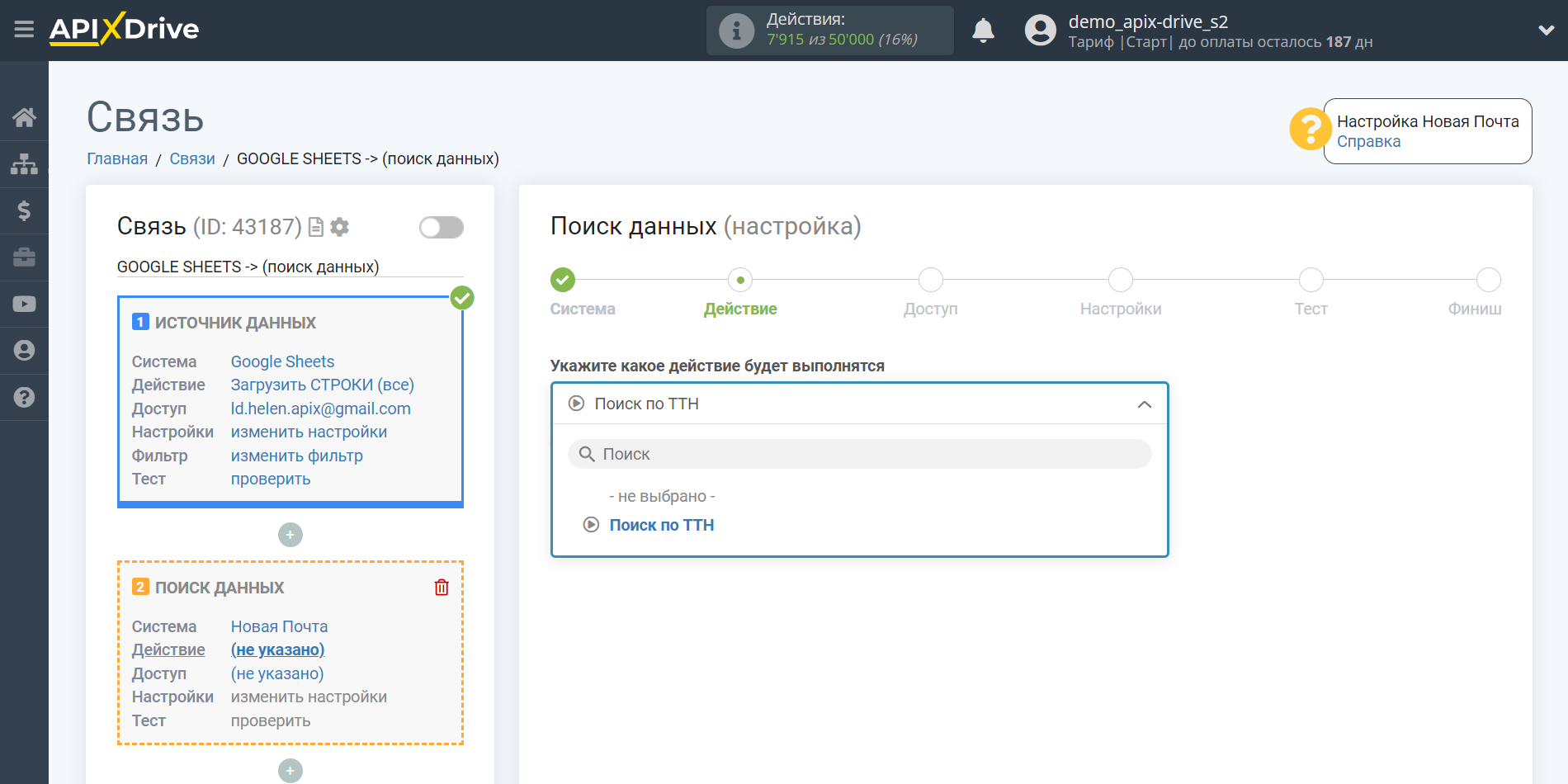
Task: Select '- не выбрано -' option
Action: pos(662,496)
